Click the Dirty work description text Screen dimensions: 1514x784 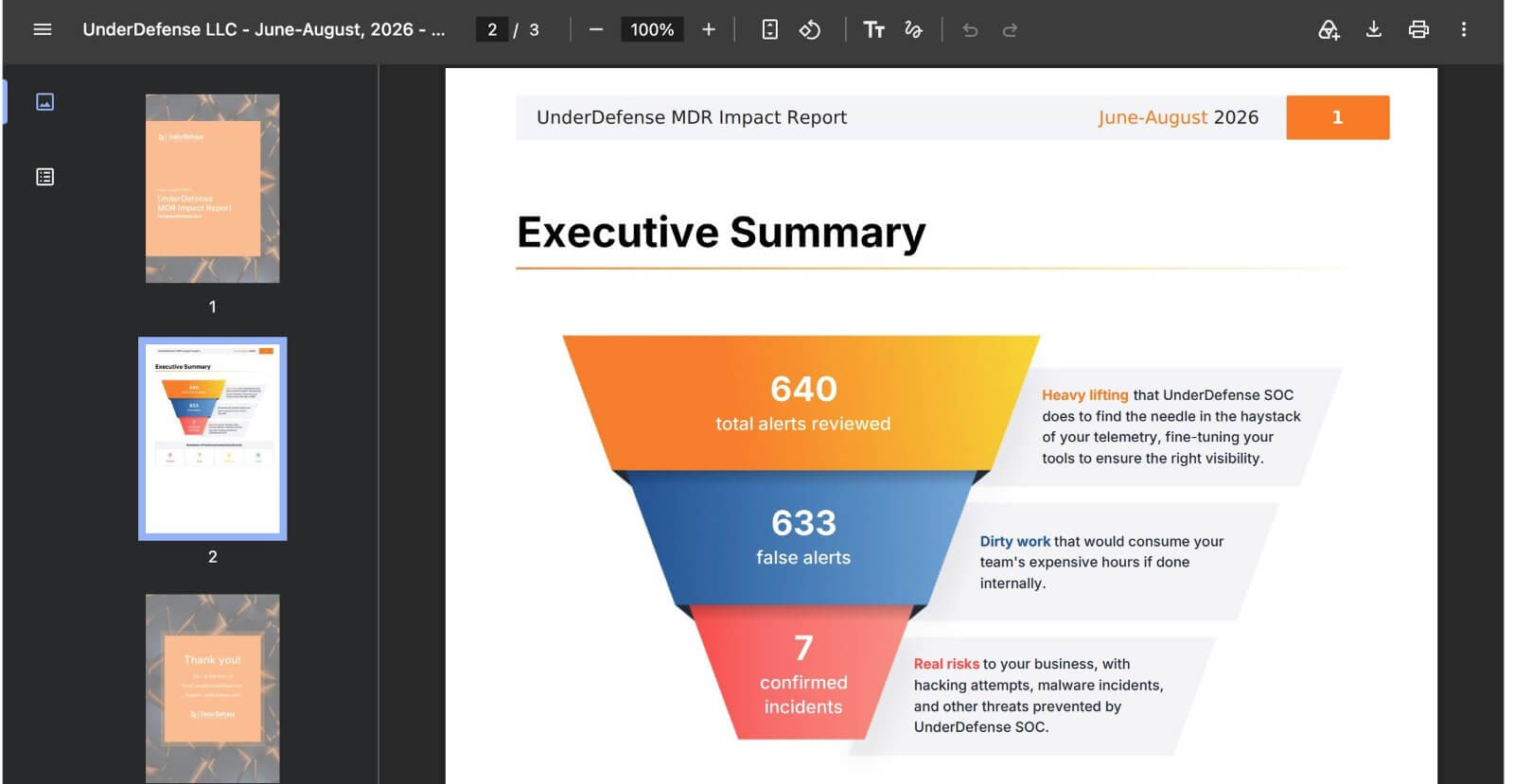1101,562
